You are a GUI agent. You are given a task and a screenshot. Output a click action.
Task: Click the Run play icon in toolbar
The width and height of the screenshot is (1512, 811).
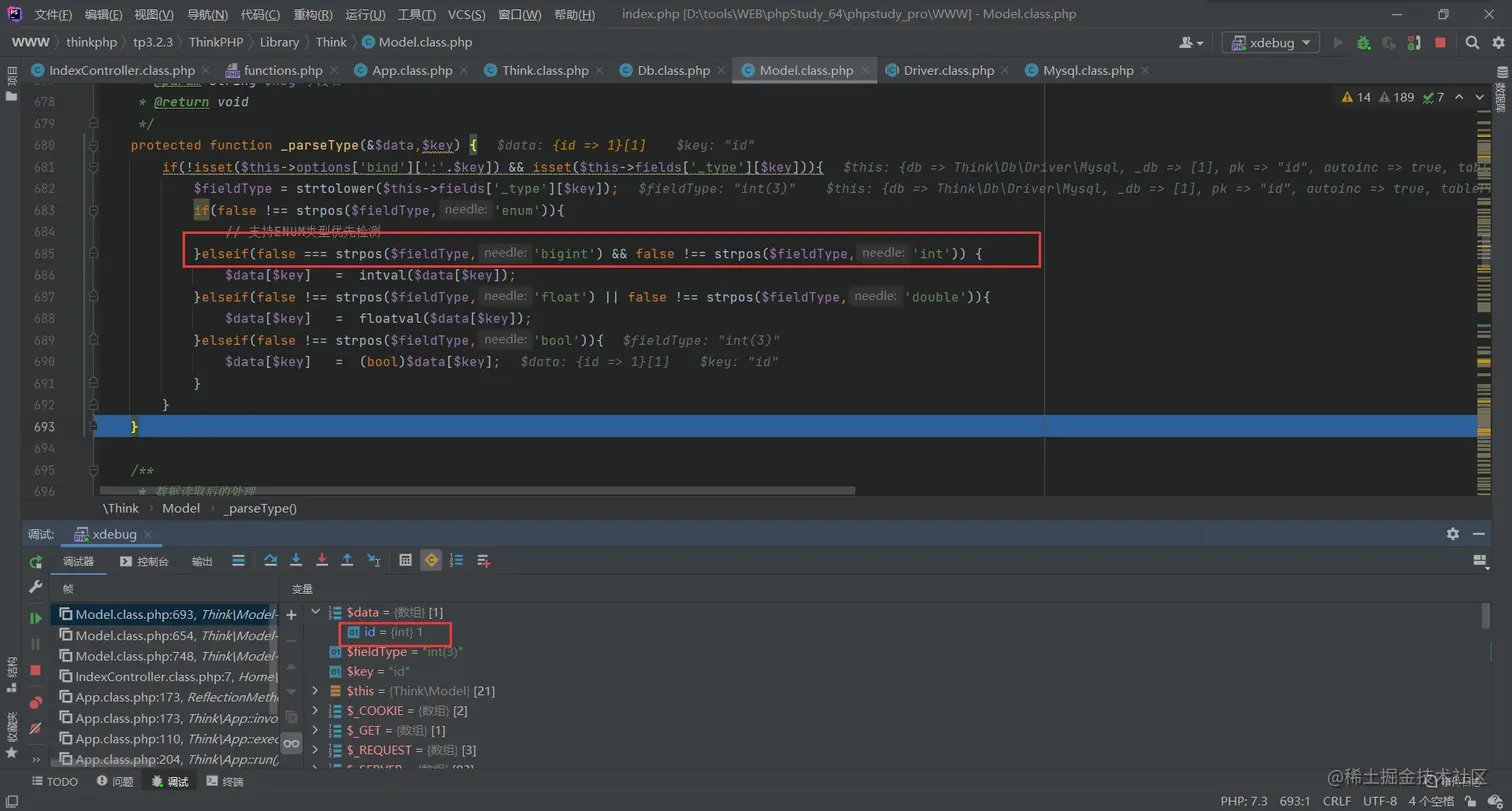point(1337,42)
